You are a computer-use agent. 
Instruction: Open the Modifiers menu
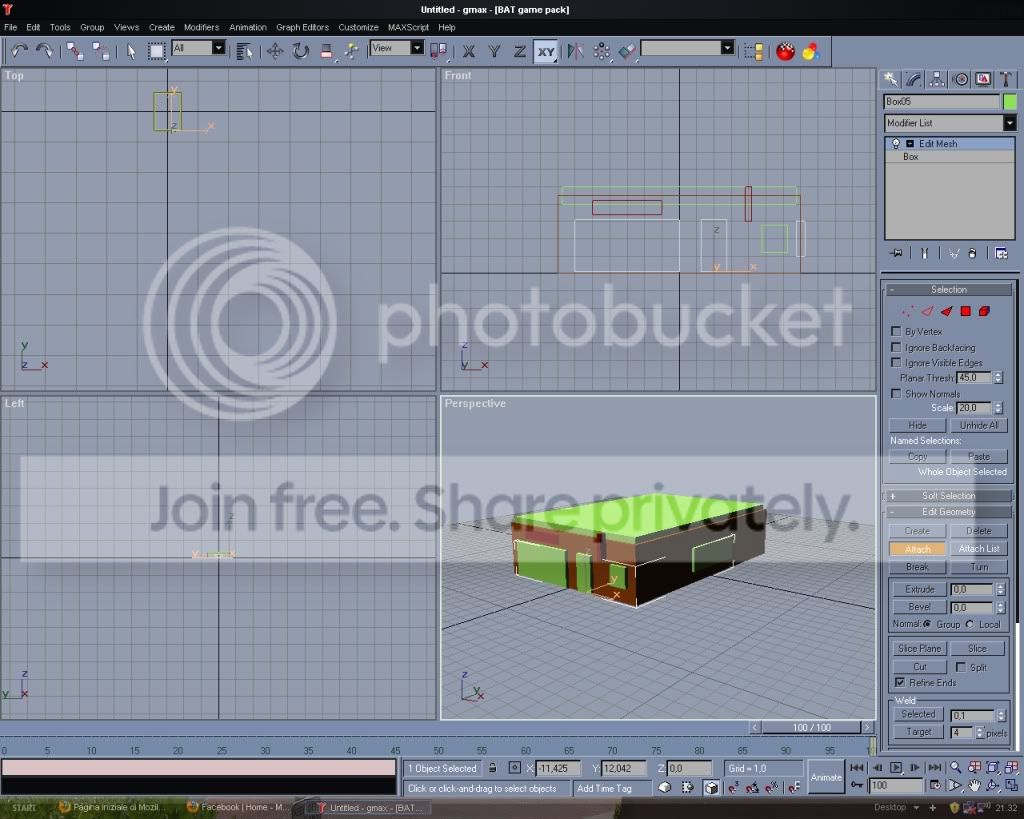[201, 27]
